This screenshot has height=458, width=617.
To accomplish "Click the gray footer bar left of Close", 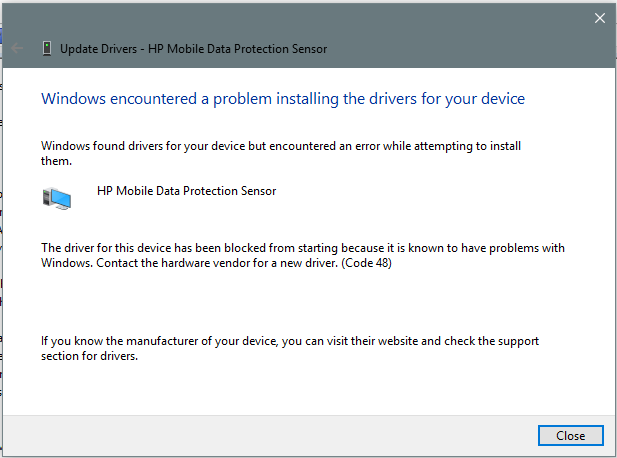I will pos(270,435).
